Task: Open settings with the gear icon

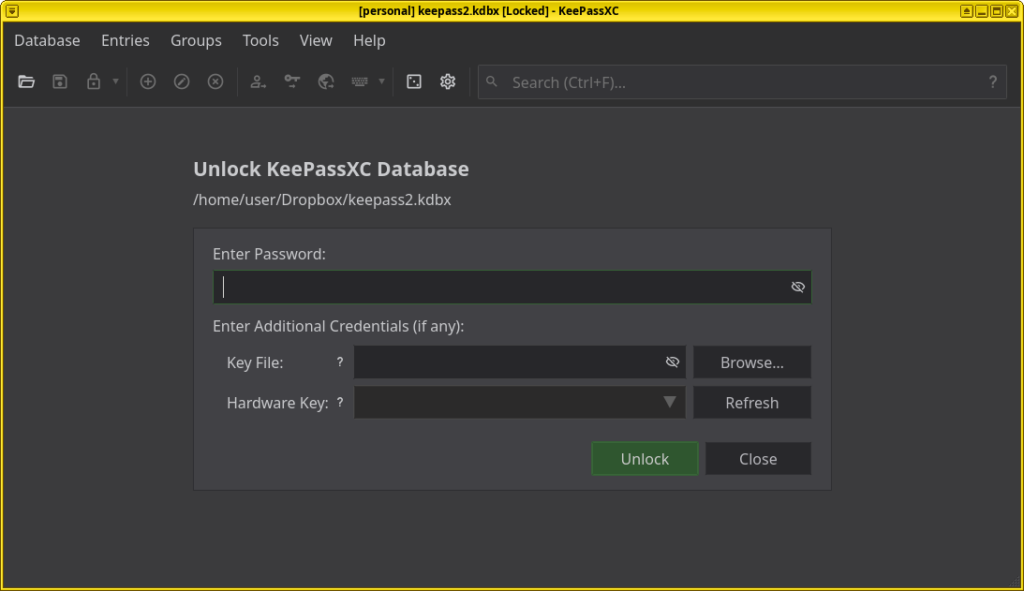Action: coord(447,82)
